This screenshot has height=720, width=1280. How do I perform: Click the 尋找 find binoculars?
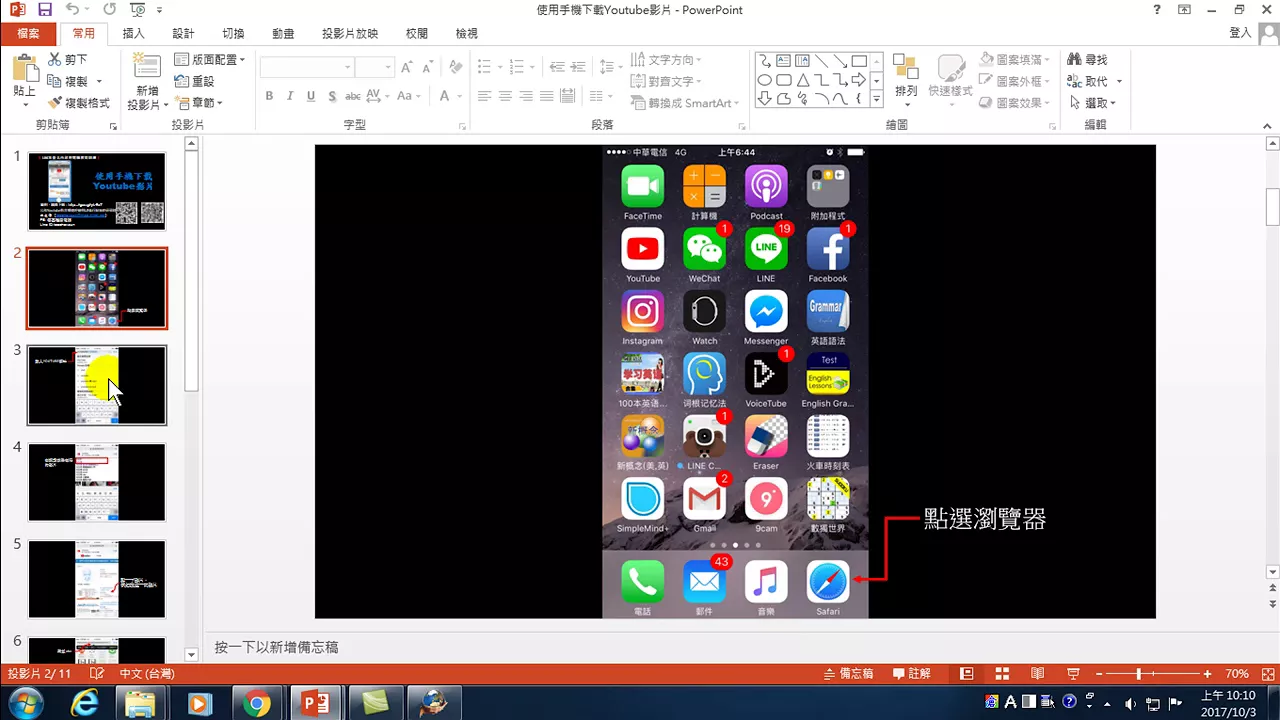tap(1088, 60)
